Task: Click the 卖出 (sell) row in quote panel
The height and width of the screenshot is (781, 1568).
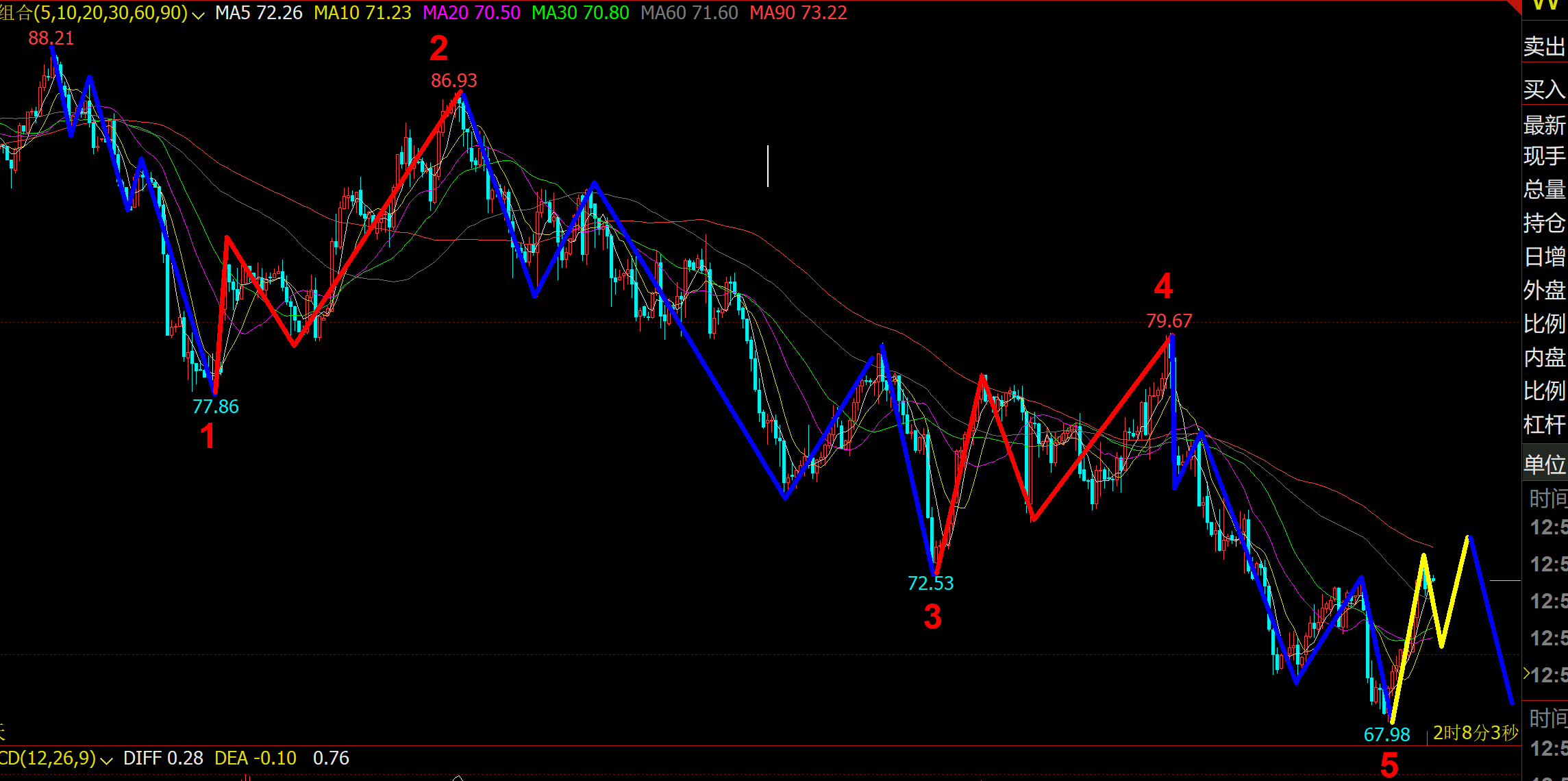Action: (x=1544, y=47)
